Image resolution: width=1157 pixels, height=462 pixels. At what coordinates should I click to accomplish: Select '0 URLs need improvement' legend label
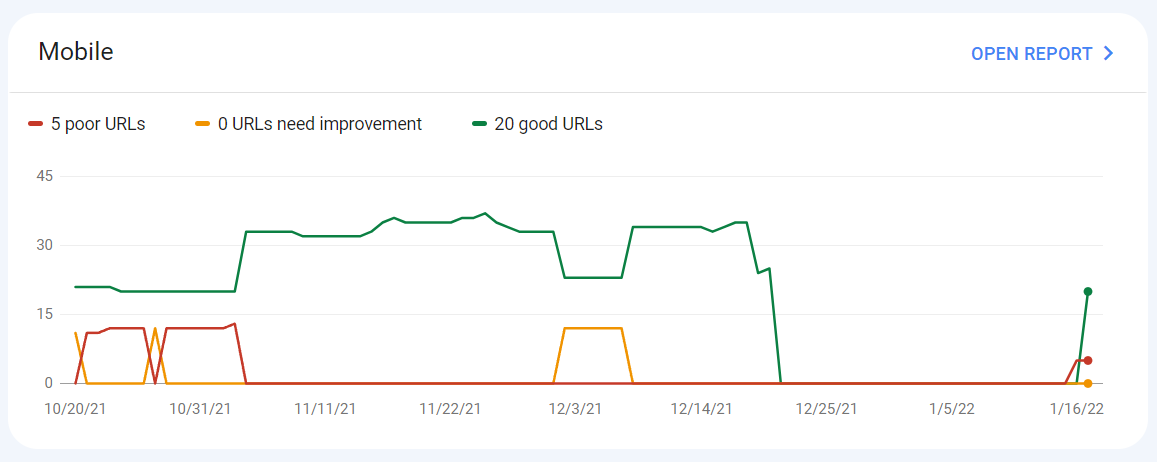(320, 124)
